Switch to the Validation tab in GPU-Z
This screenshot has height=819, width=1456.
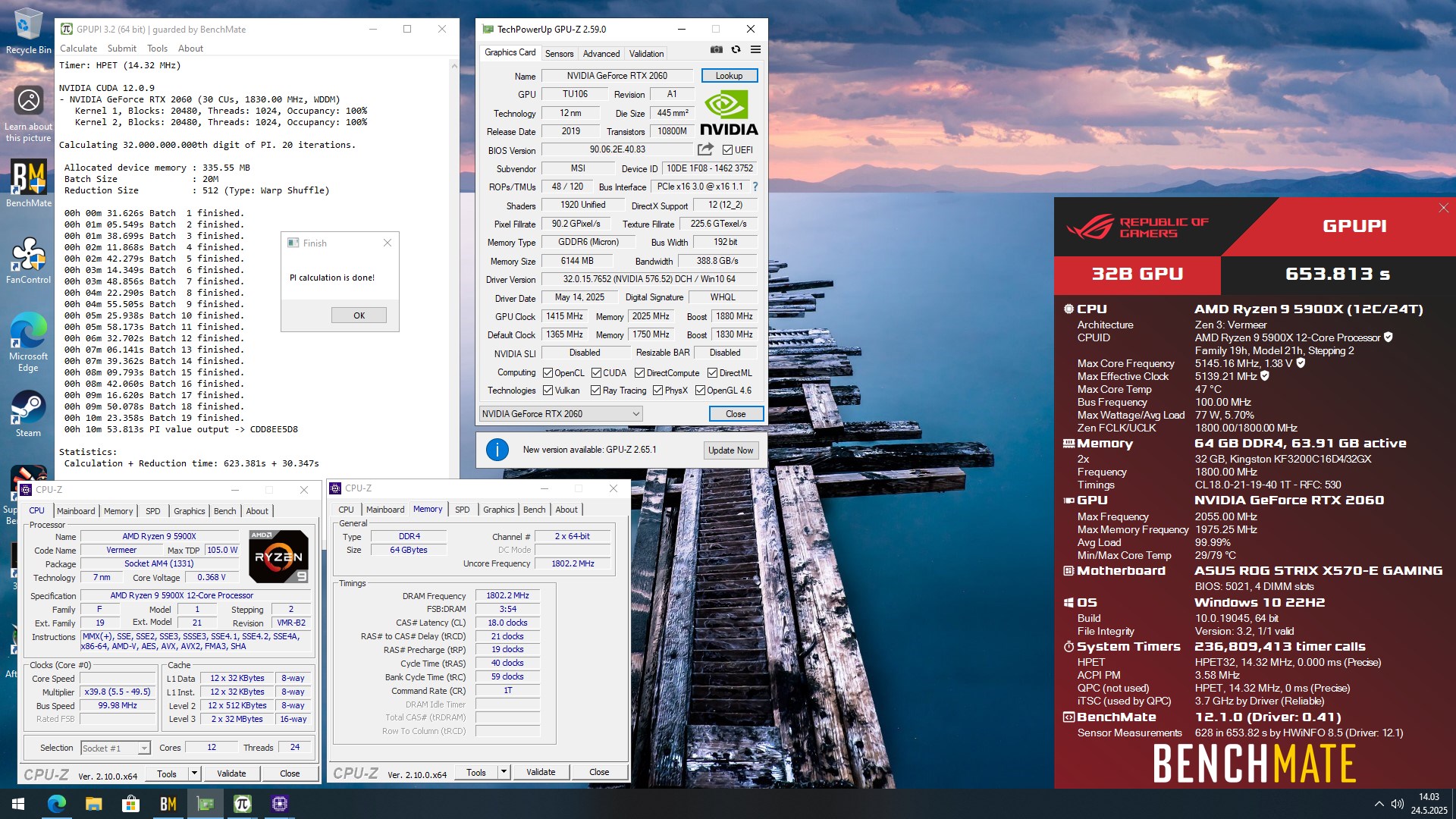[646, 53]
